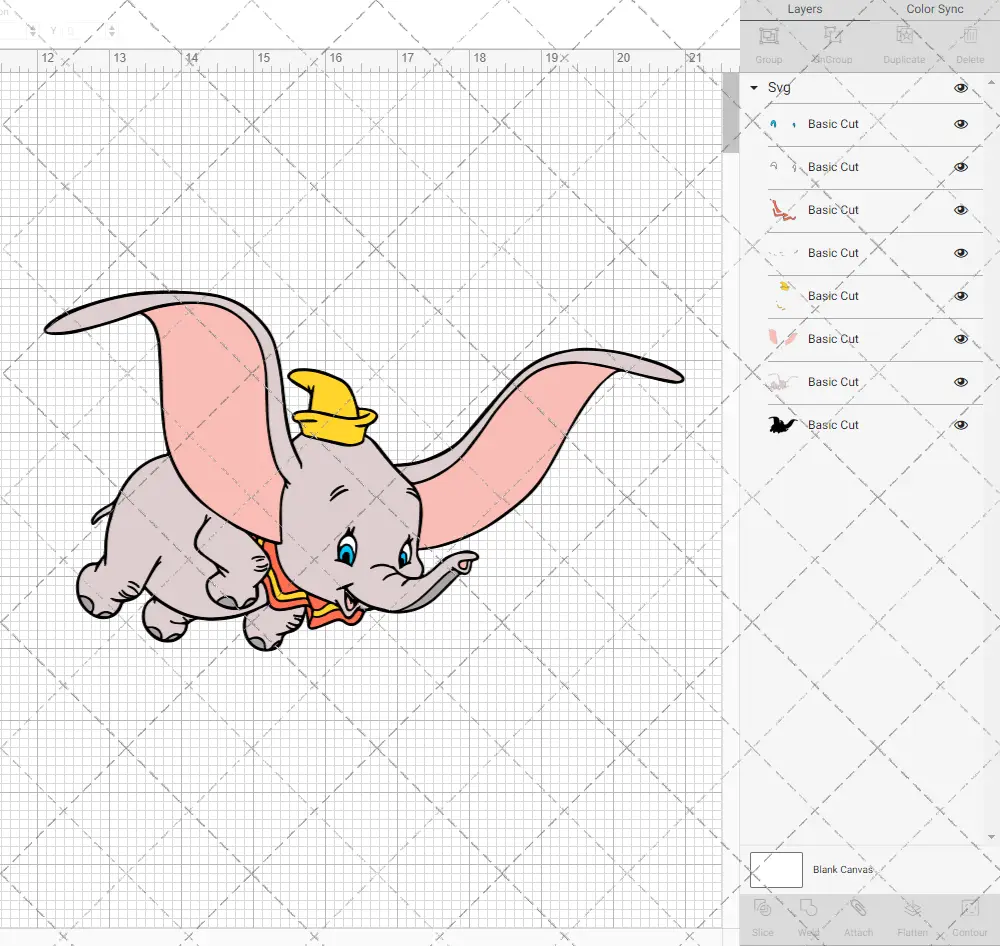Switch to the Layers tab
Image resolution: width=1000 pixels, height=946 pixels.
804,10
